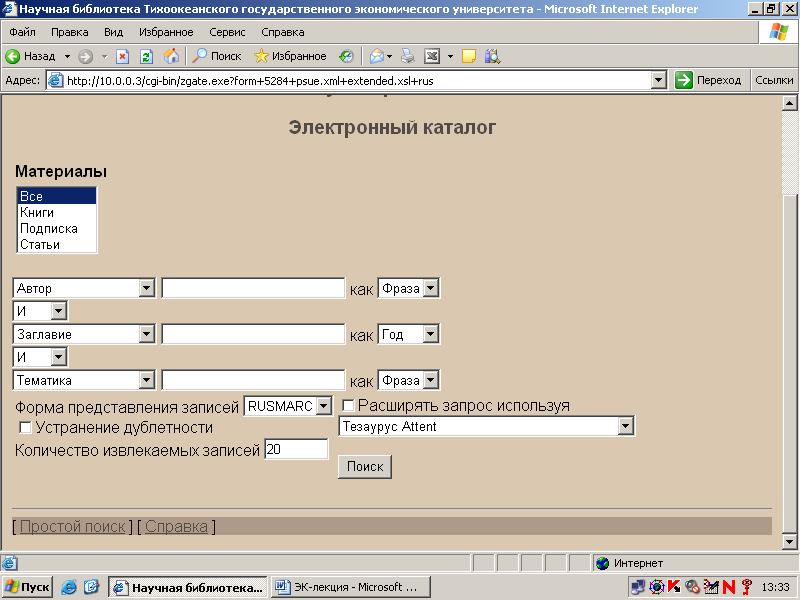Select Статьи in the Материалы list
This screenshot has width=800, height=600.
57,244
